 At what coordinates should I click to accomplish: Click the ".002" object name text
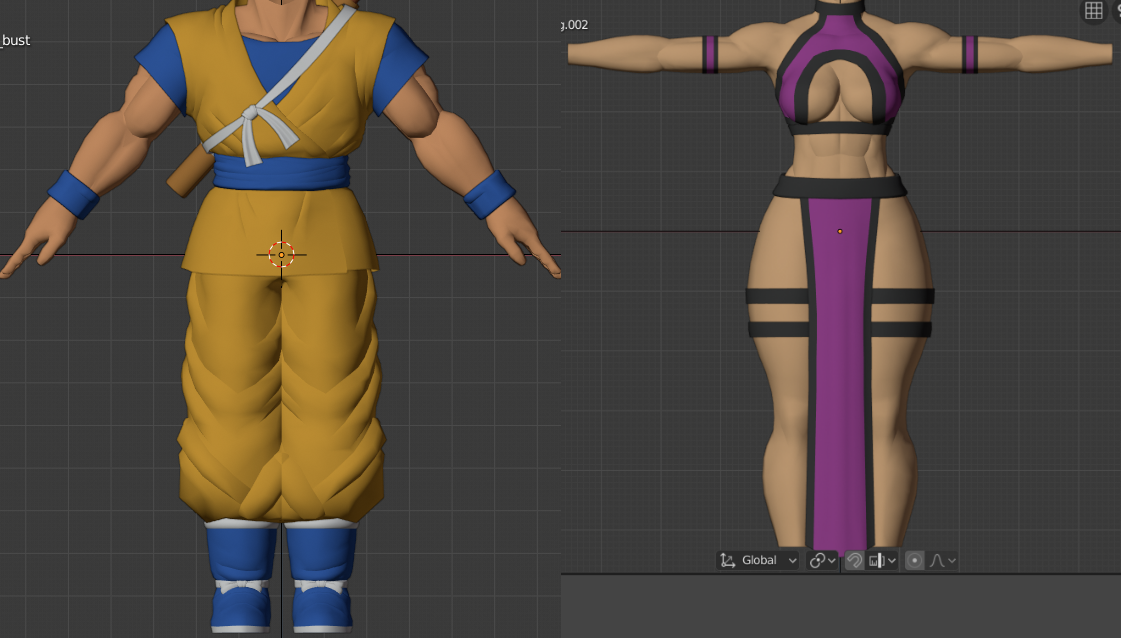(575, 25)
